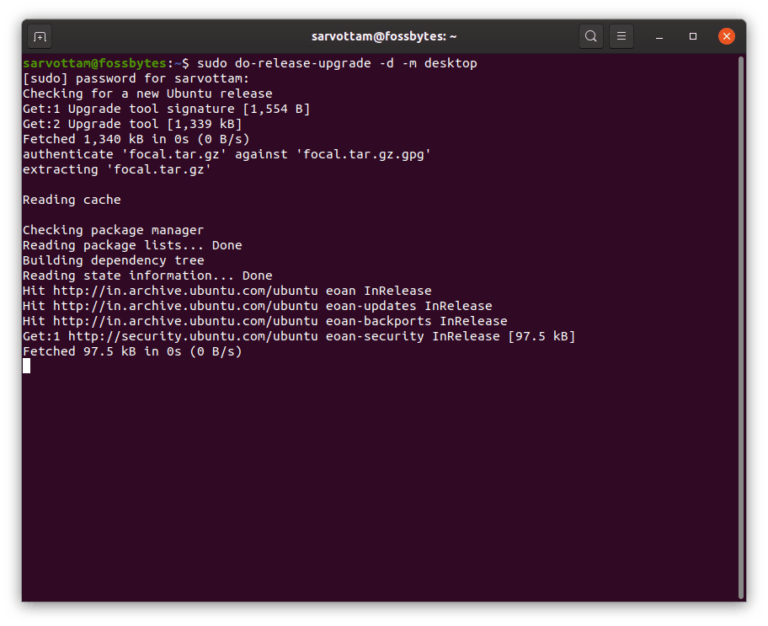Minimize the terminal window

[659, 37]
